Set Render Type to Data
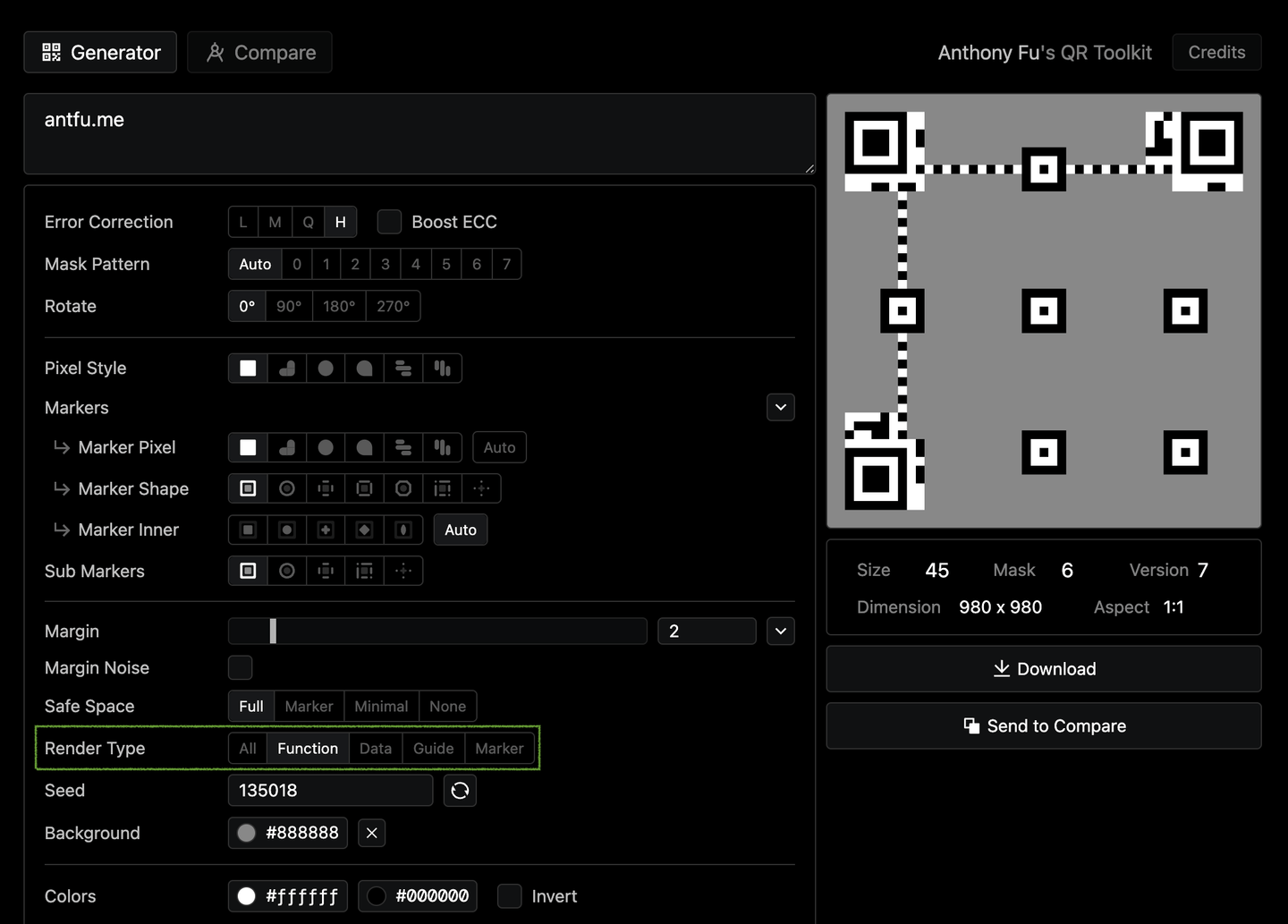 pyautogui.click(x=375, y=749)
